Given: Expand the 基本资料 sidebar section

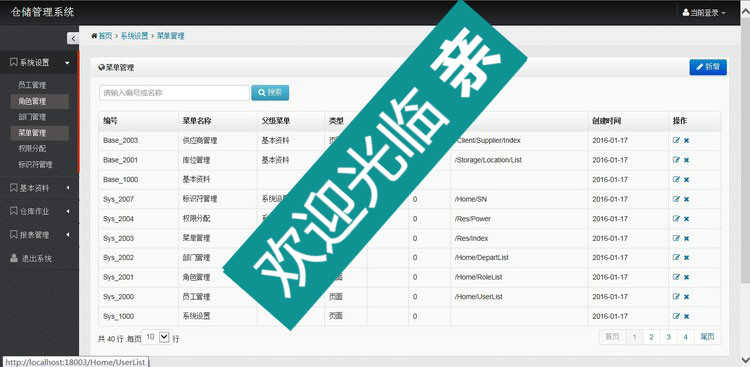Looking at the screenshot, I should [39, 188].
